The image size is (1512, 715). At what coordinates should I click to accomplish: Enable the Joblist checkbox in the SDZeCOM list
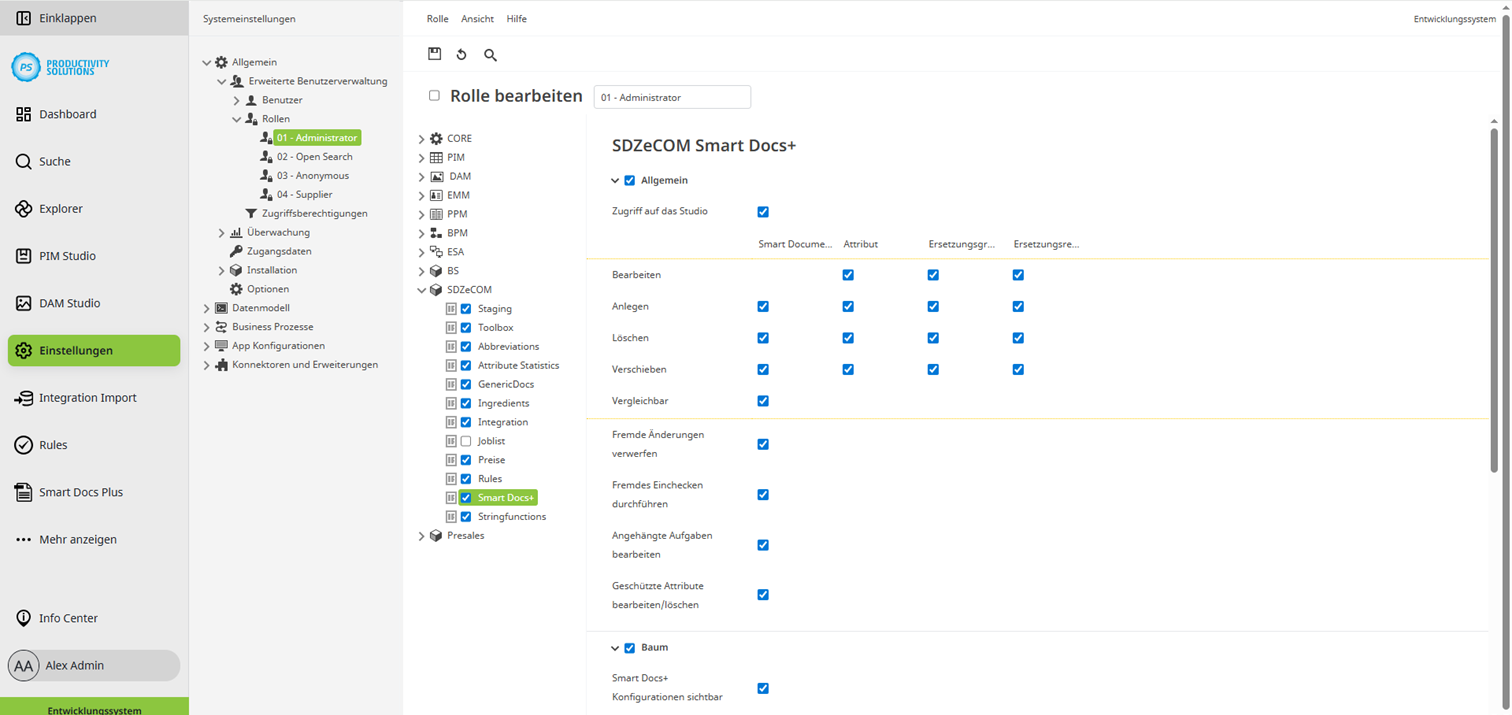[x=465, y=440]
